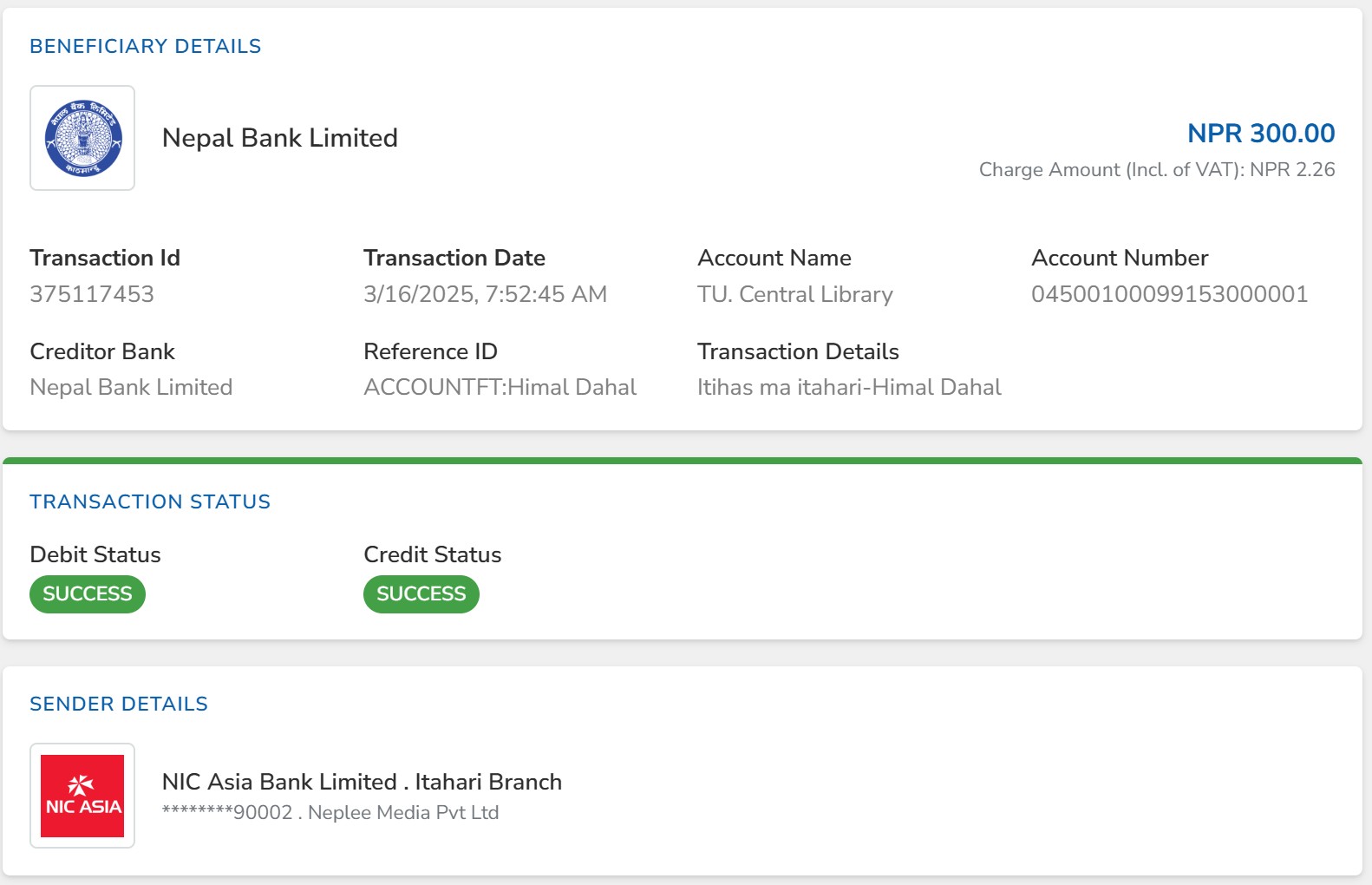Click the Transaction Details label
The image size is (1372, 885).
[798, 352]
